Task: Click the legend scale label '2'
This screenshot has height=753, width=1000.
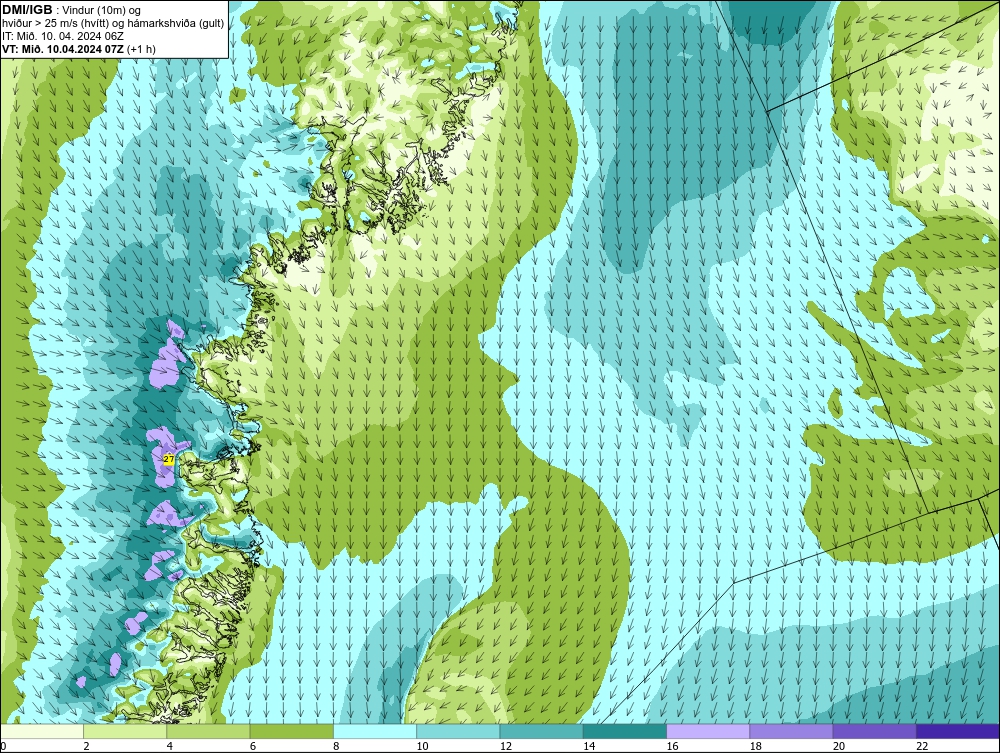Action: pyautogui.click(x=86, y=747)
